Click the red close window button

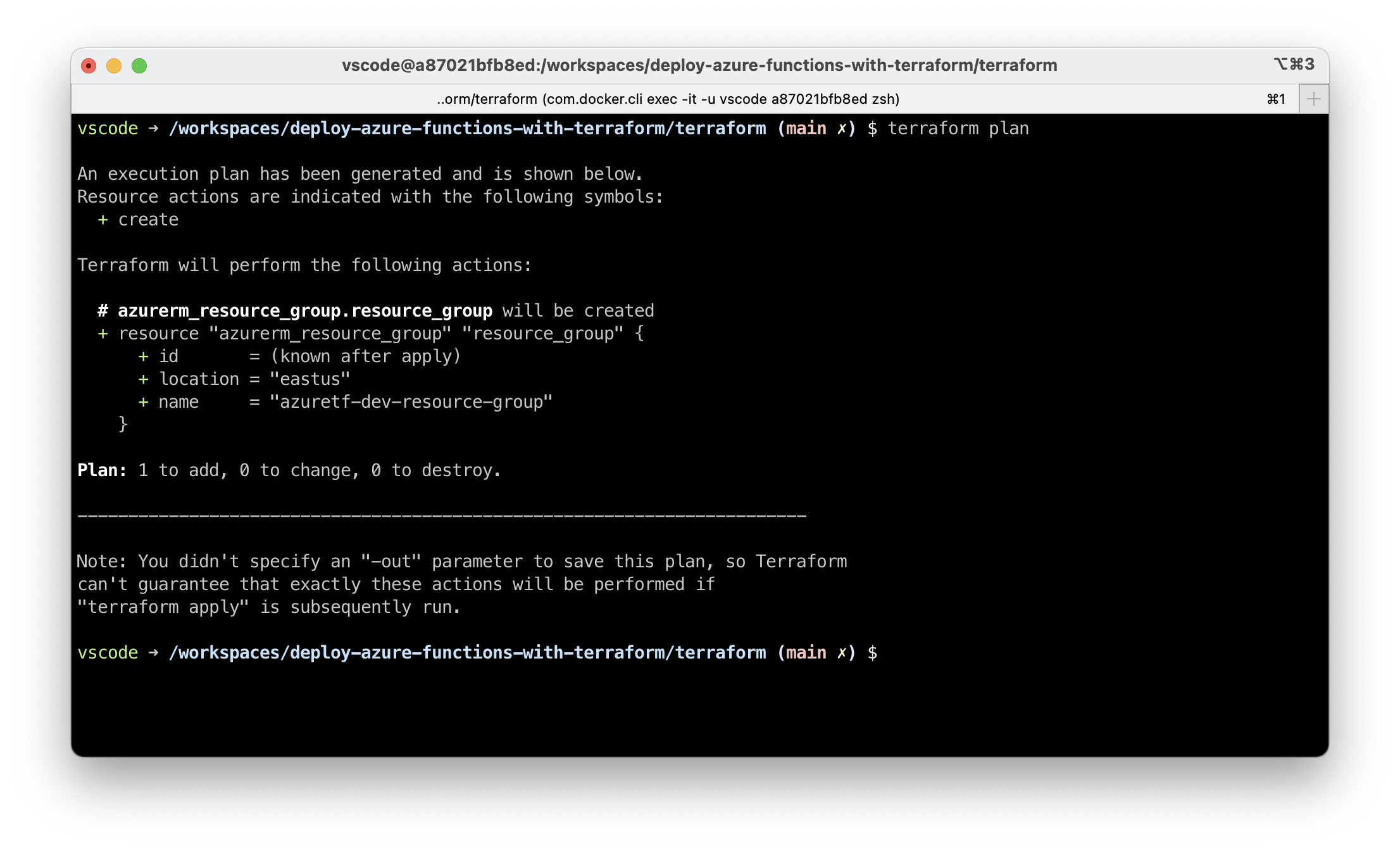(x=89, y=66)
